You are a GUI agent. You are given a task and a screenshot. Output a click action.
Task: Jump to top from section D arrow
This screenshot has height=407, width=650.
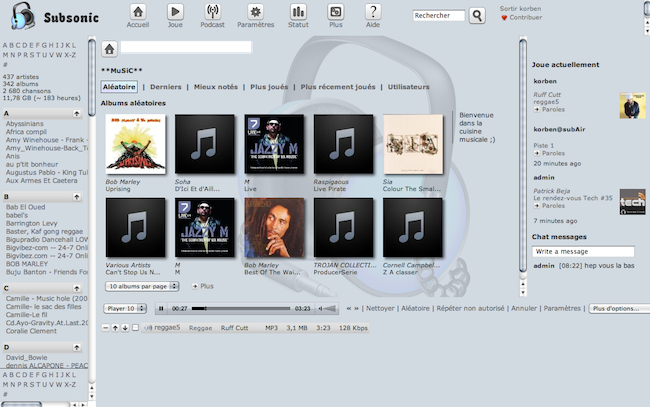coord(77,347)
